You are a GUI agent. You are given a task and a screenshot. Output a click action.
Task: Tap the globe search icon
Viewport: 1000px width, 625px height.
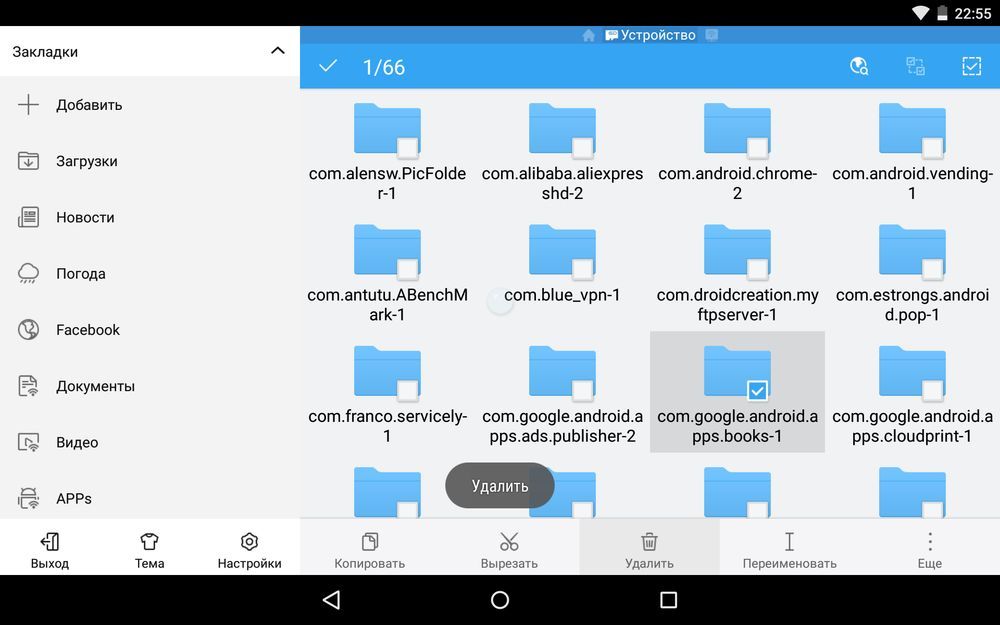tap(859, 66)
